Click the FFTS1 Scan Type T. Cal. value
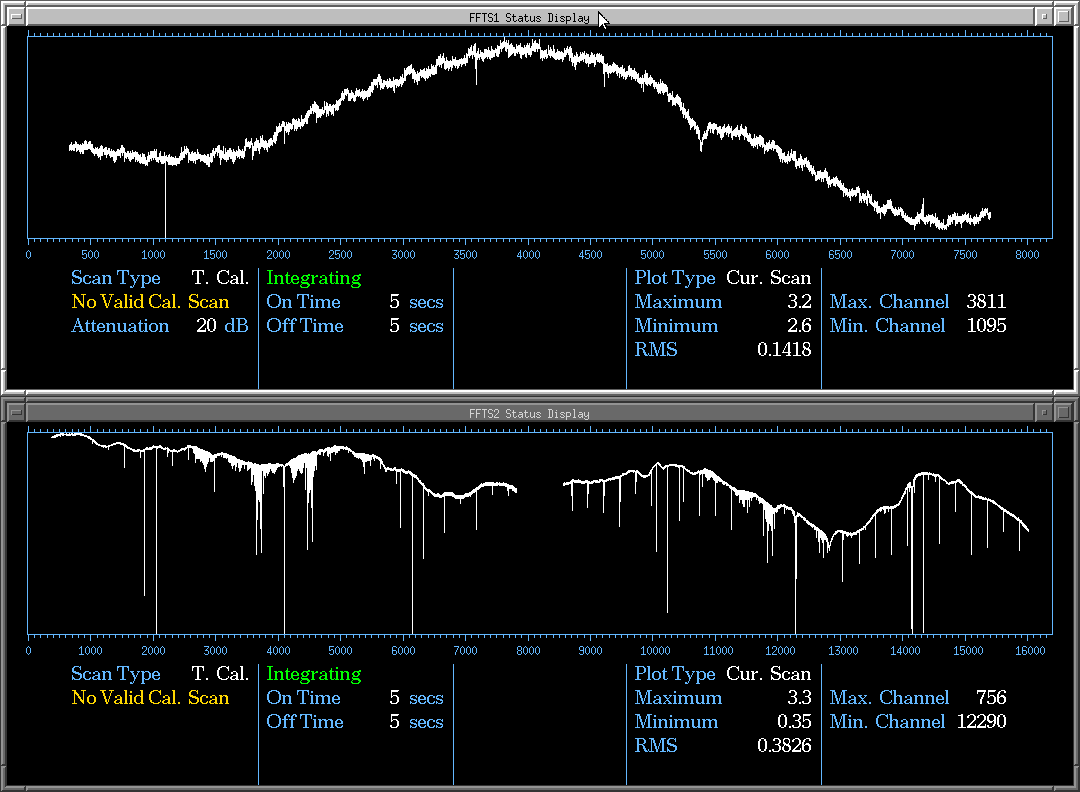 click(x=220, y=278)
